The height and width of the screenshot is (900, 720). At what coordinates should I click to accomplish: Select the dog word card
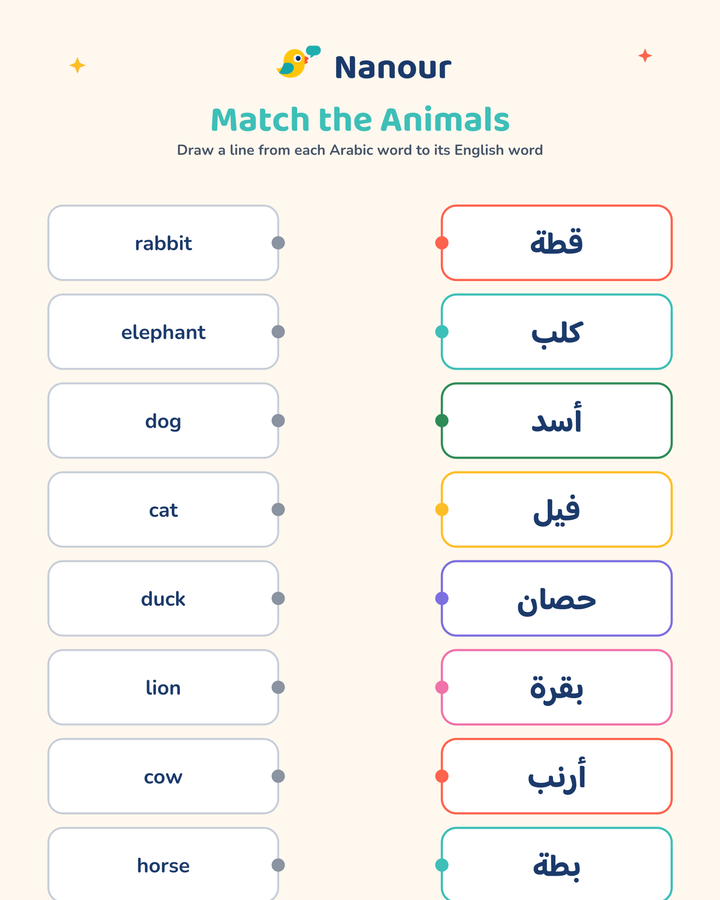click(x=164, y=421)
